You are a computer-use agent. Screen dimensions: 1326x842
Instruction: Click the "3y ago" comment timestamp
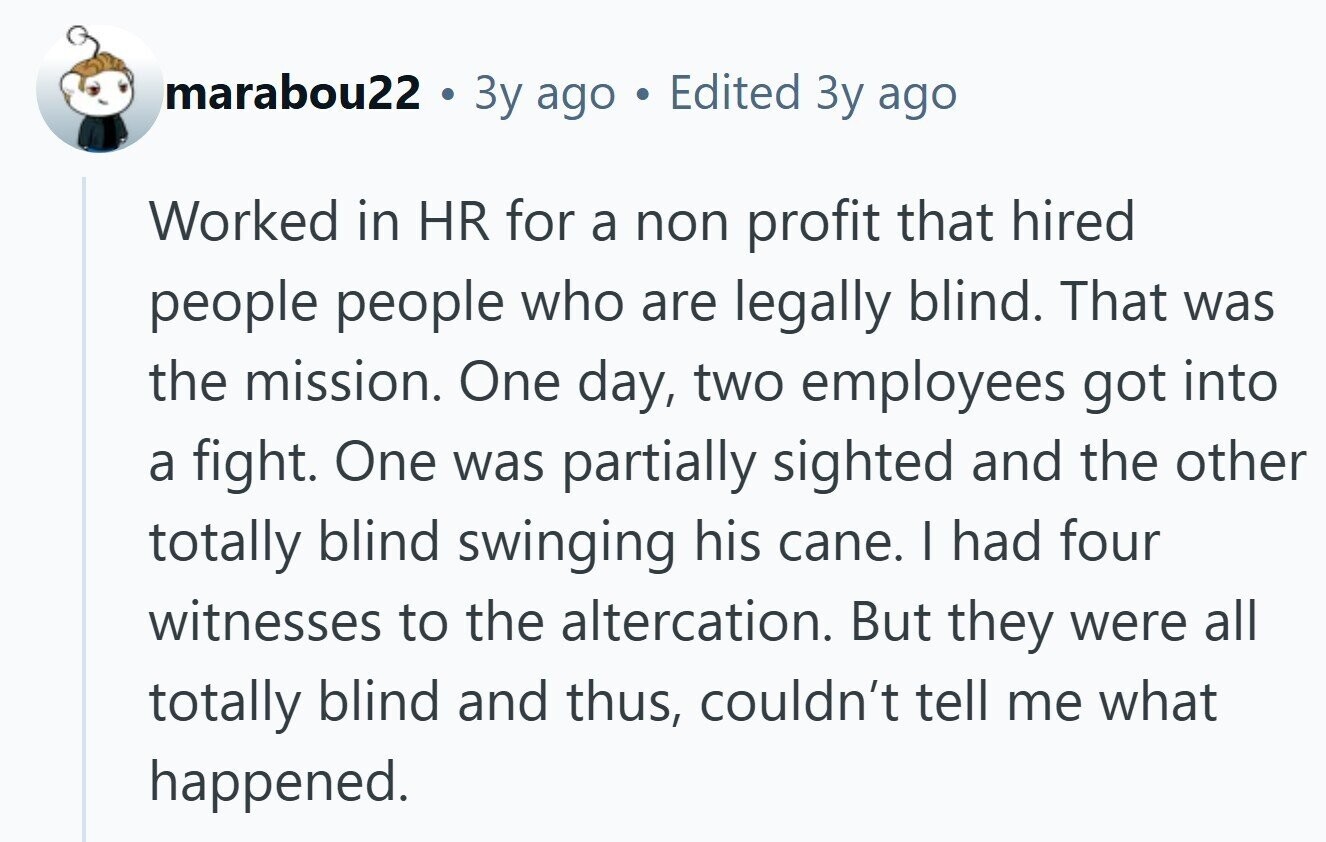(544, 93)
